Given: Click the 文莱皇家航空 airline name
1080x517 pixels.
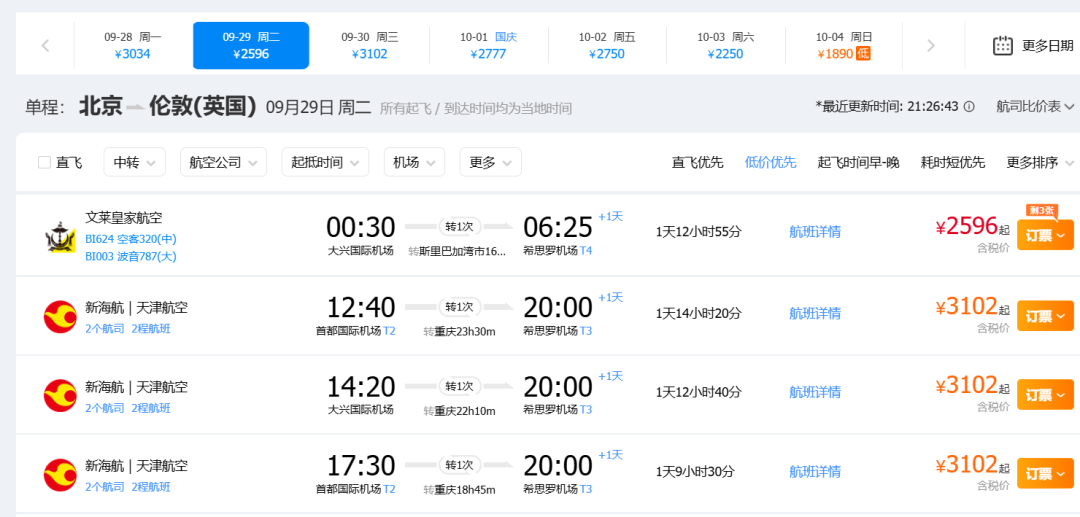Looking at the screenshot, I should pyautogui.click(x=124, y=218).
